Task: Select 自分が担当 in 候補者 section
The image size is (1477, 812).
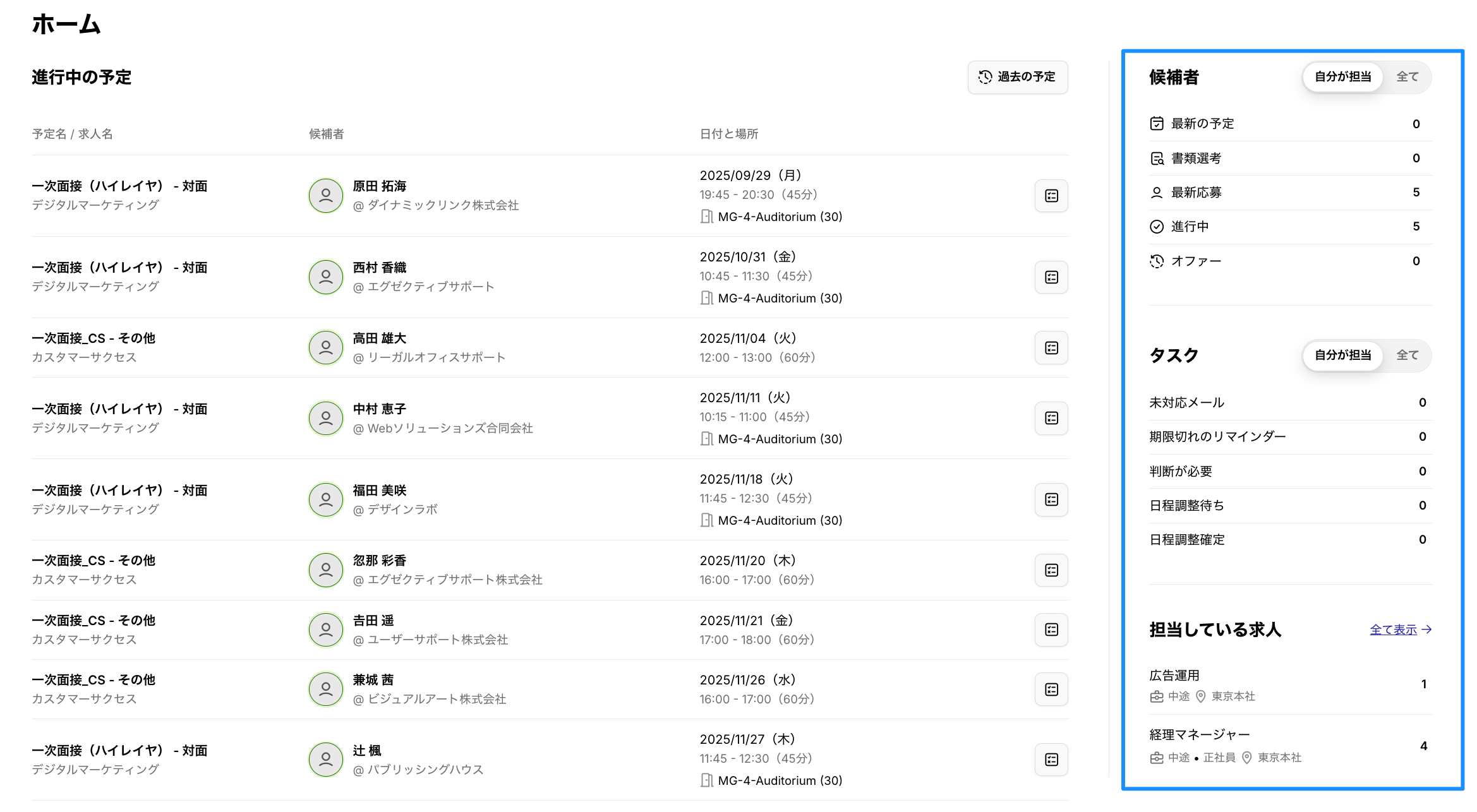Action: click(x=1342, y=77)
